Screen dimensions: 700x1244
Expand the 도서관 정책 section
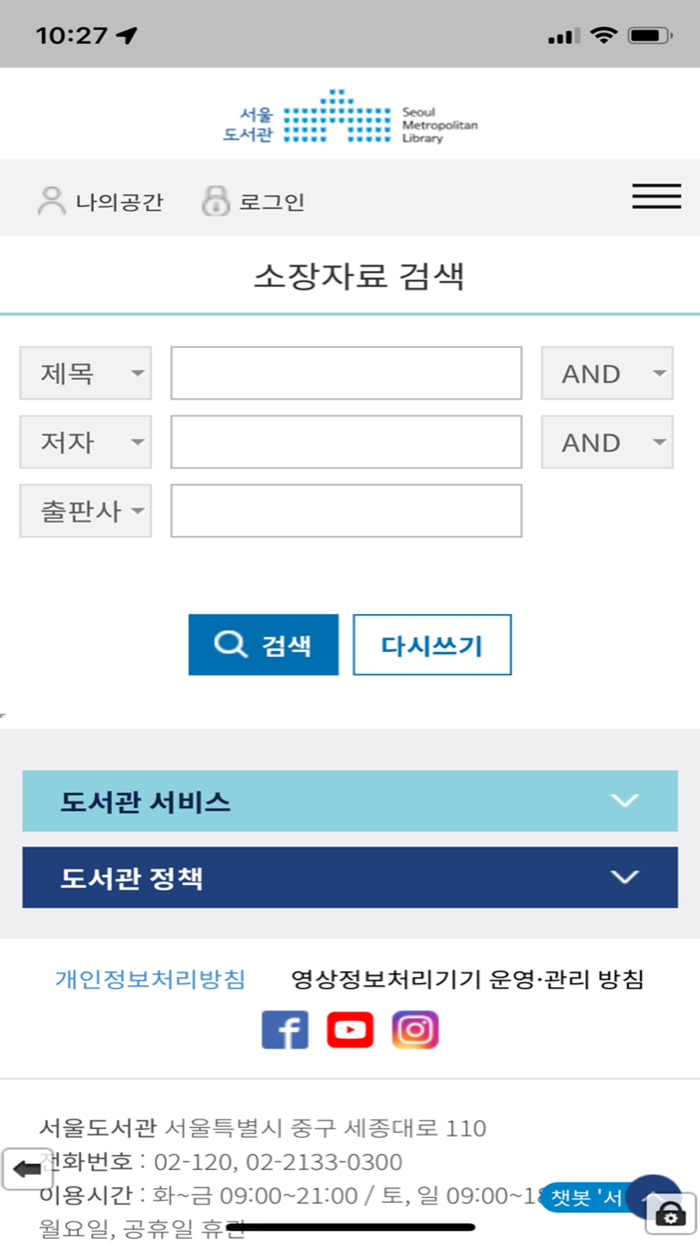(350, 877)
